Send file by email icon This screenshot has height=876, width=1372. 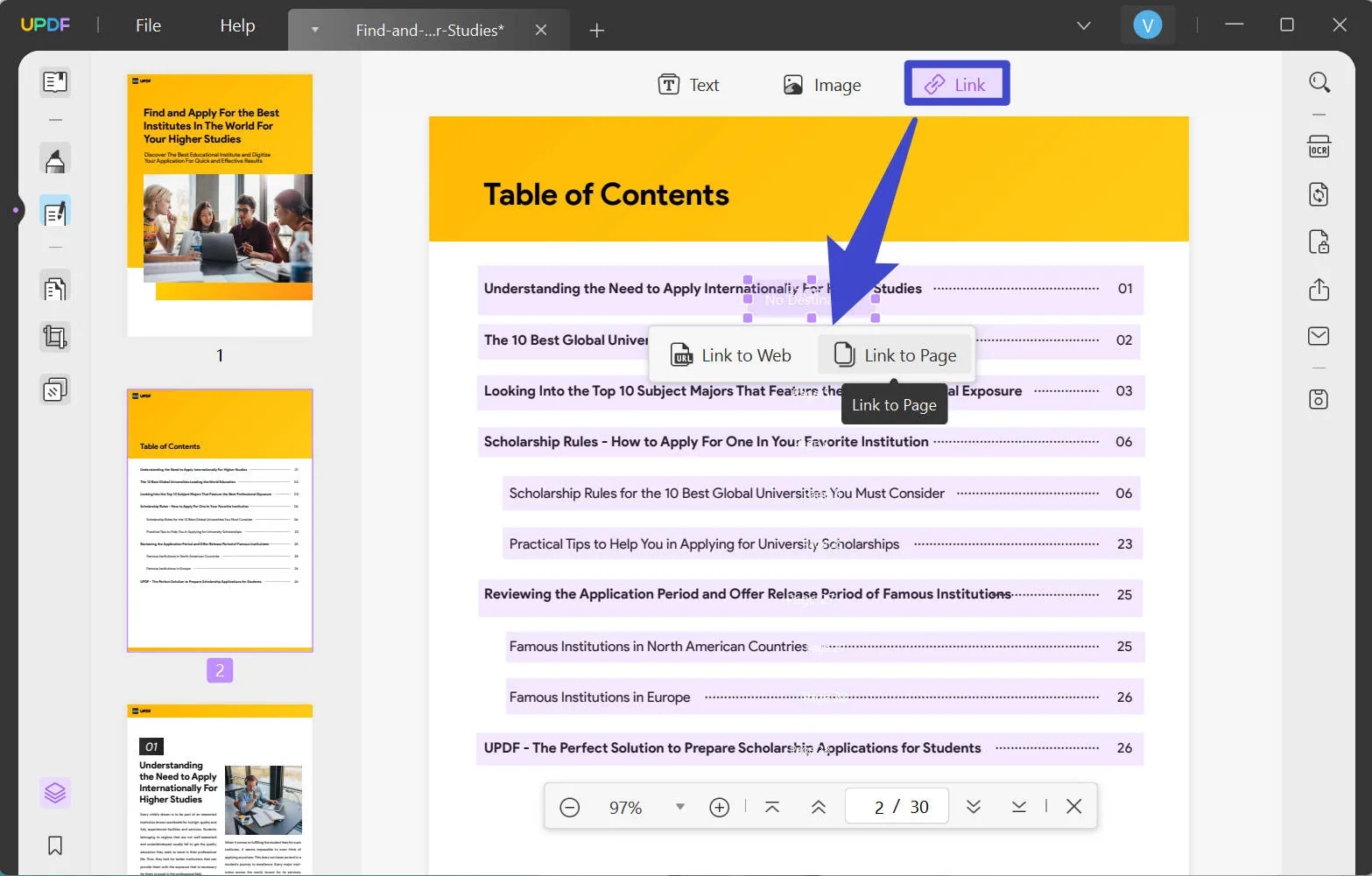coord(1319,336)
